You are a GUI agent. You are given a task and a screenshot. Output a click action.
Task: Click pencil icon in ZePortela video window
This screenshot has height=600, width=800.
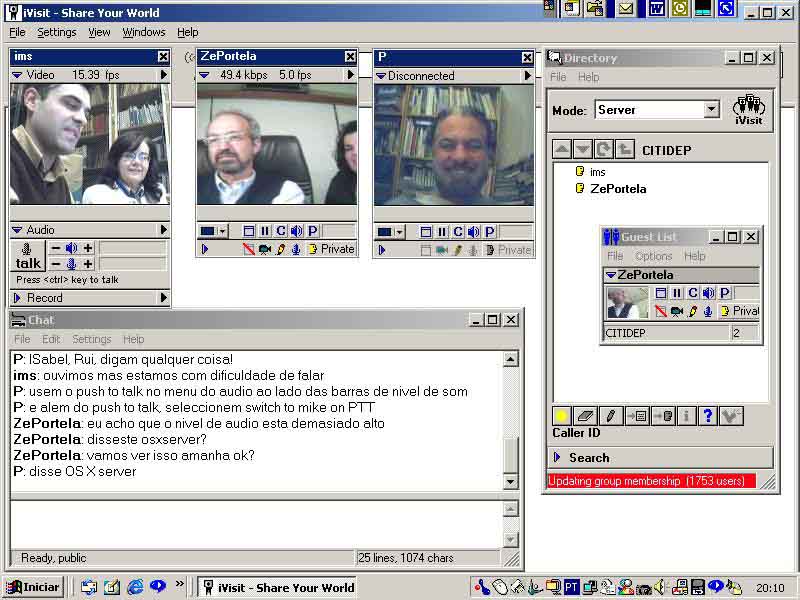click(x=281, y=249)
